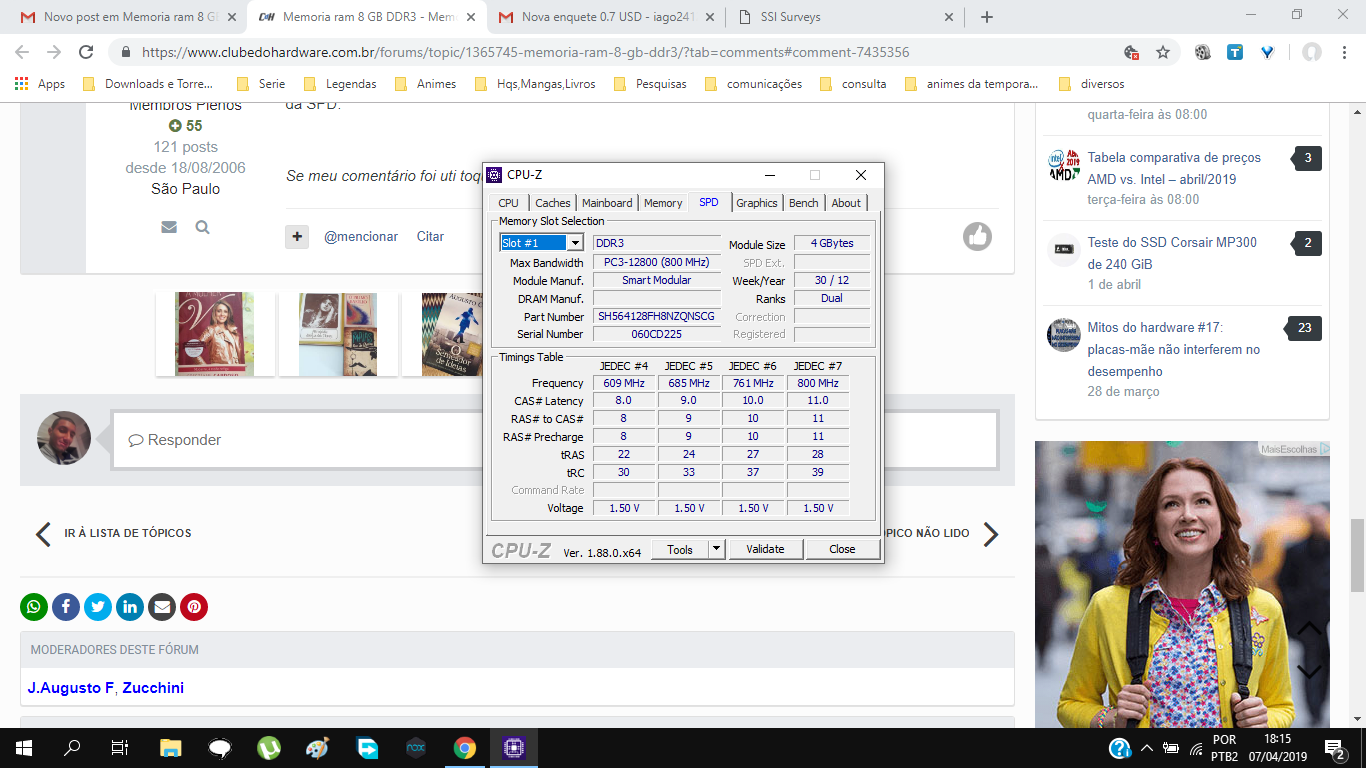Open the Pesquisas bookmark folder

pos(651,84)
